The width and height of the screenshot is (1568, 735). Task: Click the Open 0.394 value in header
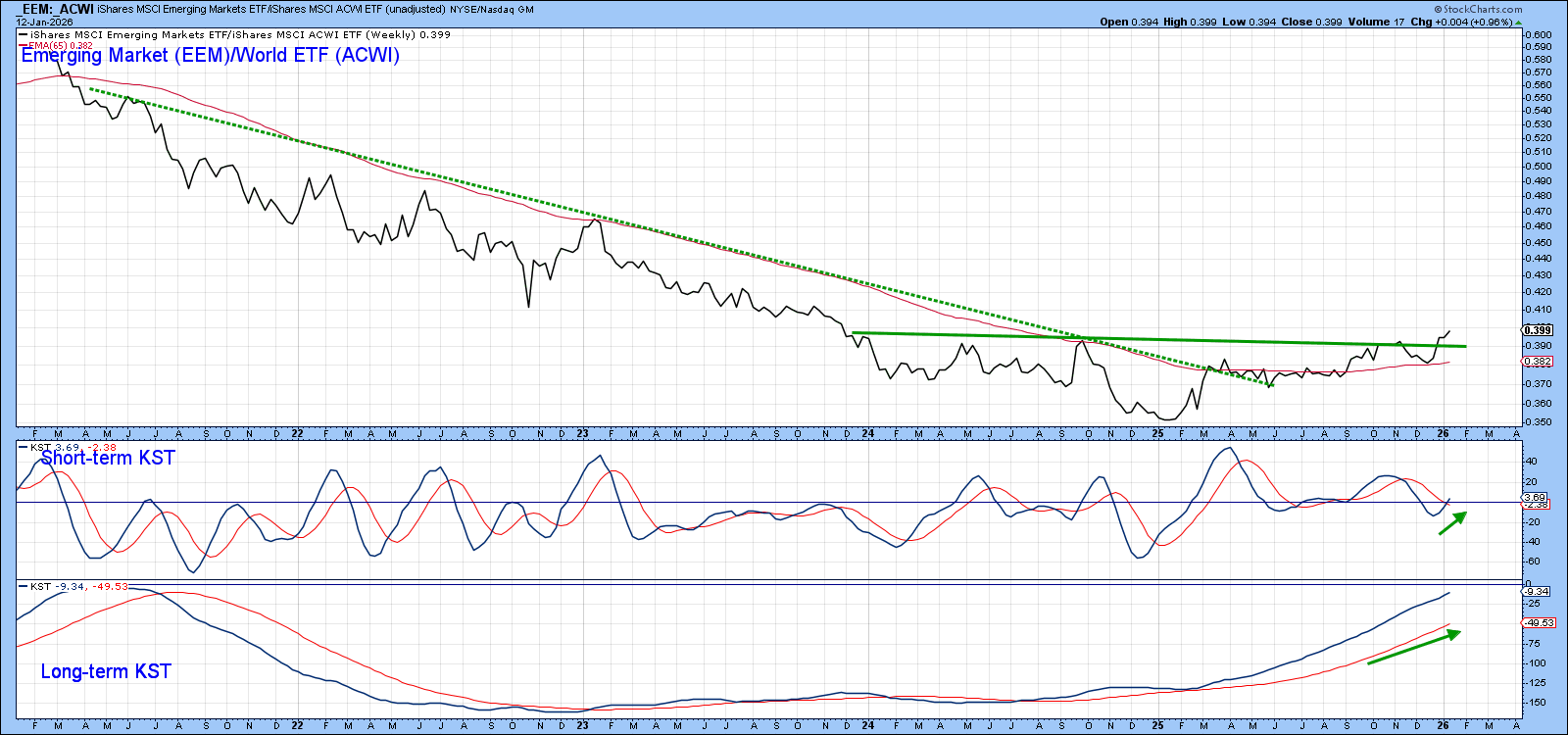coord(1129,22)
